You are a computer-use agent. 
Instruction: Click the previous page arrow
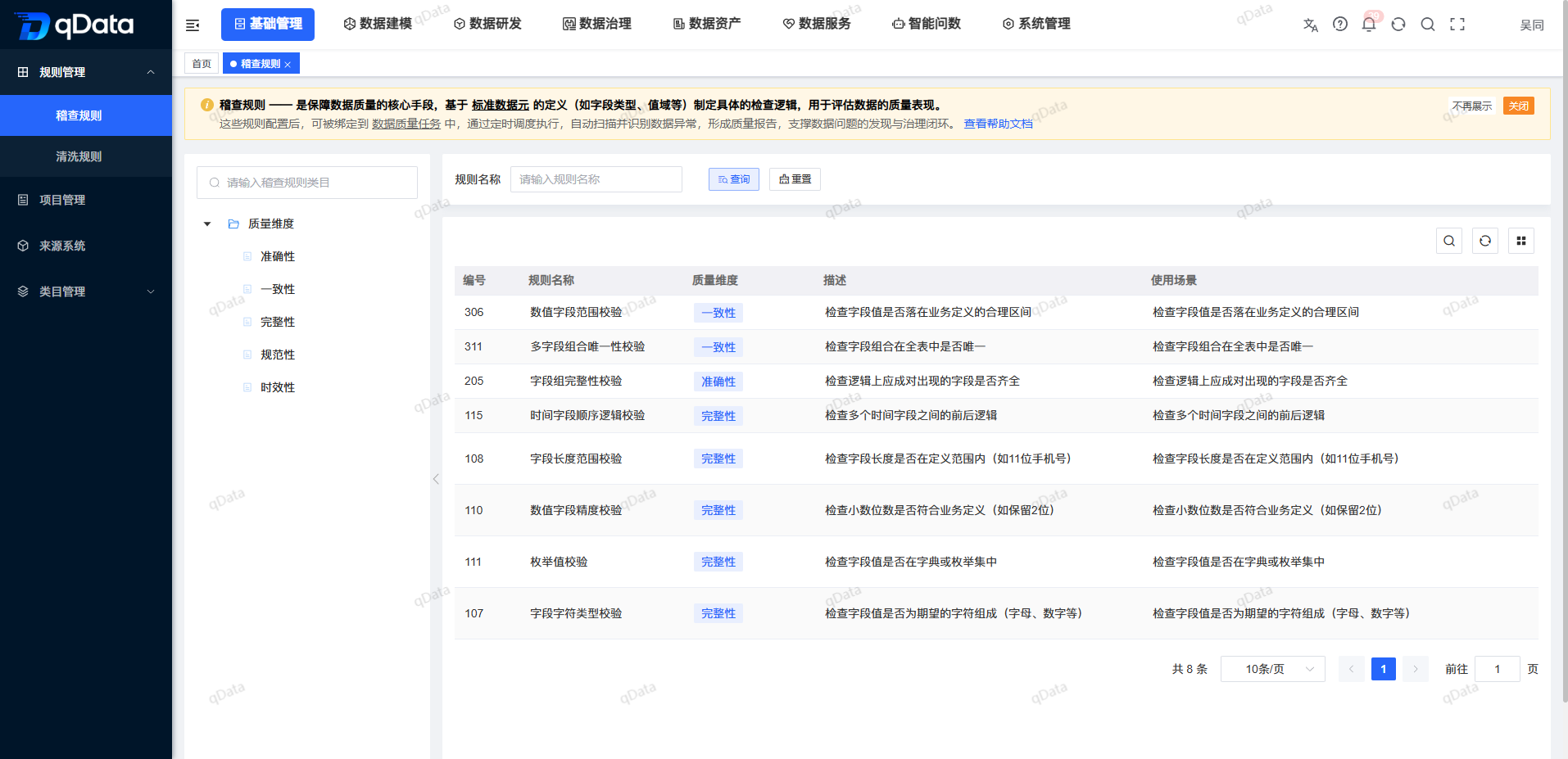pos(1352,669)
